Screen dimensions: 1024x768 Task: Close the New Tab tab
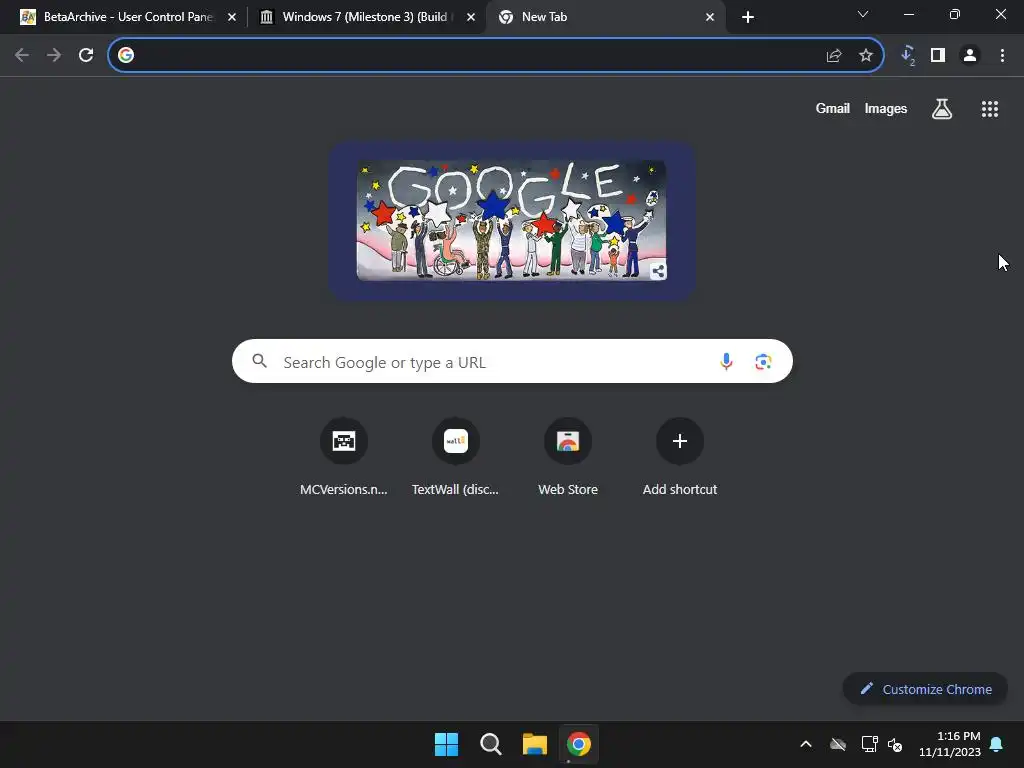710,18
